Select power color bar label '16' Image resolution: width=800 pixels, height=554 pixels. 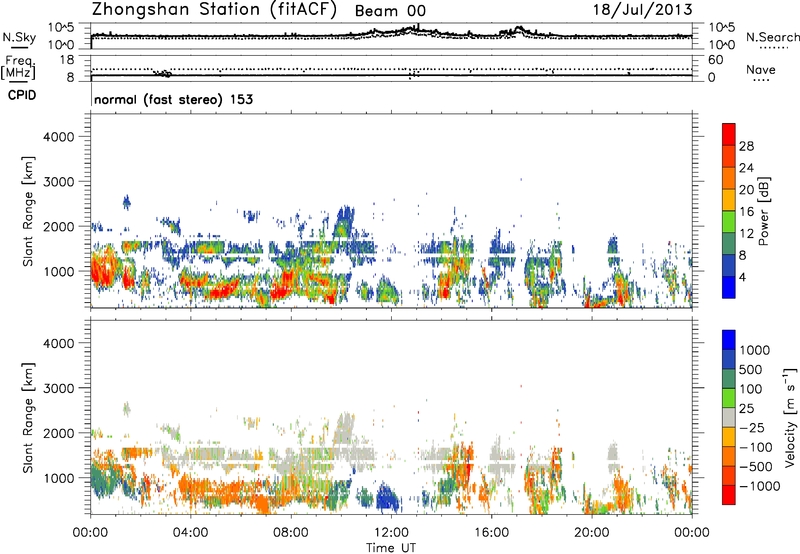(x=746, y=212)
